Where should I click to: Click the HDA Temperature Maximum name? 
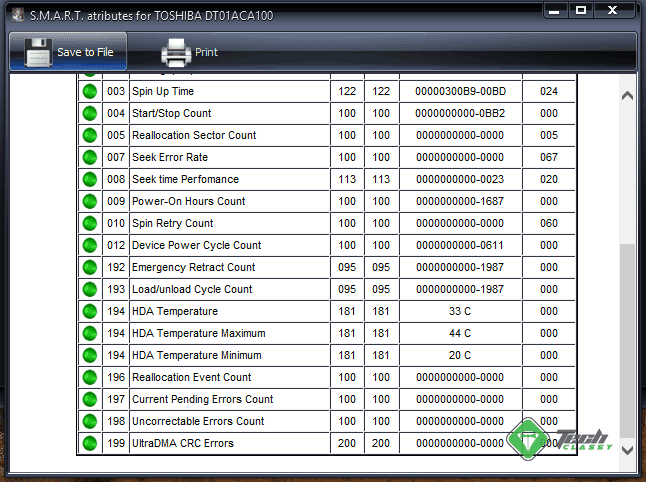(199, 333)
